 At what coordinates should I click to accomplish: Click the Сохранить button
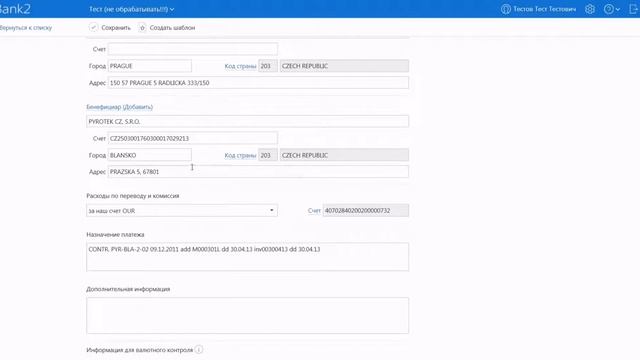pyautogui.click(x=110, y=27)
